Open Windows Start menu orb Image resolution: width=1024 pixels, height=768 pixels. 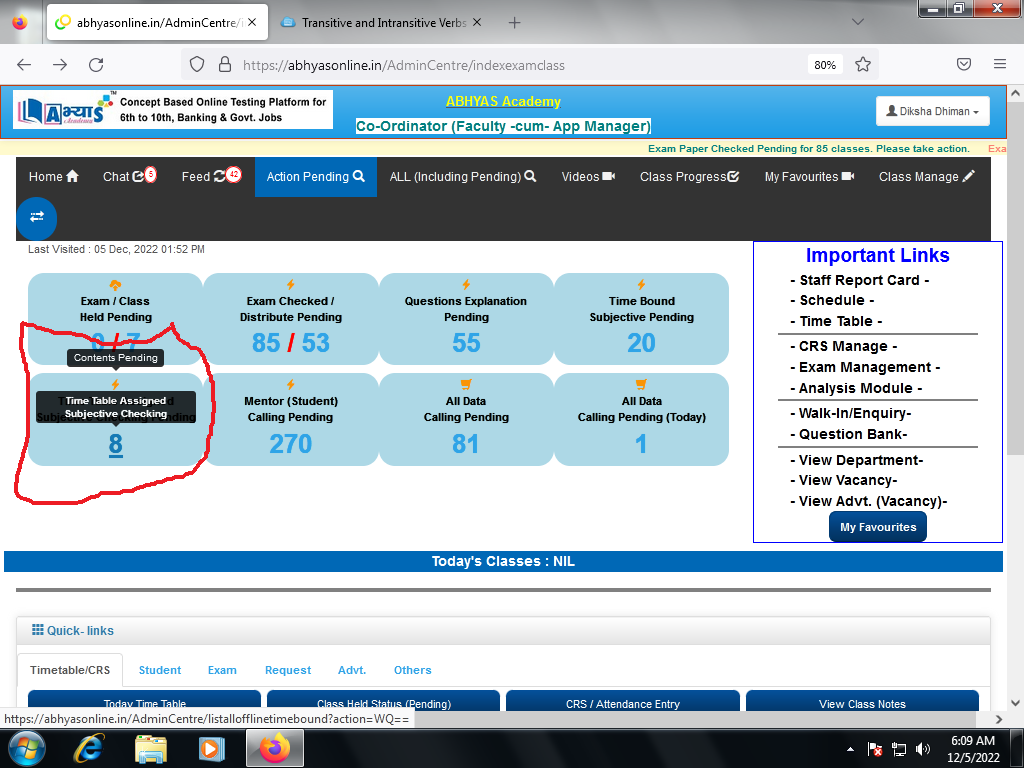(27, 747)
